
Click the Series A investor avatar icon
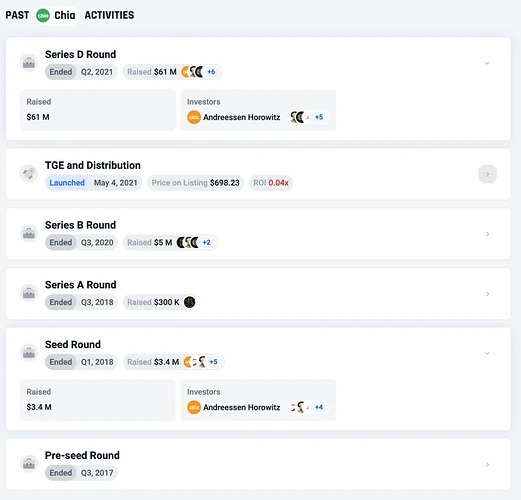[190, 302]
